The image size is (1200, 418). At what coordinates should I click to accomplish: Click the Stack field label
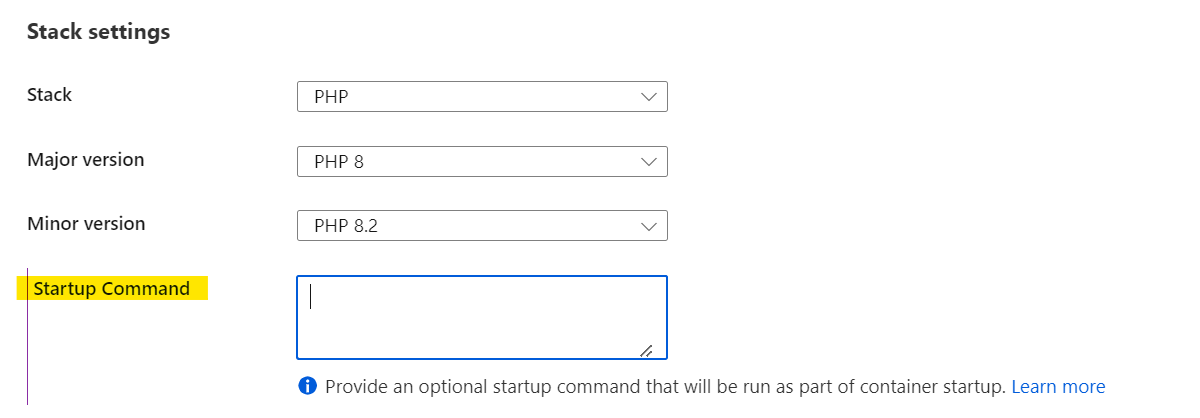pyautogui.click(x=50, y=95)
